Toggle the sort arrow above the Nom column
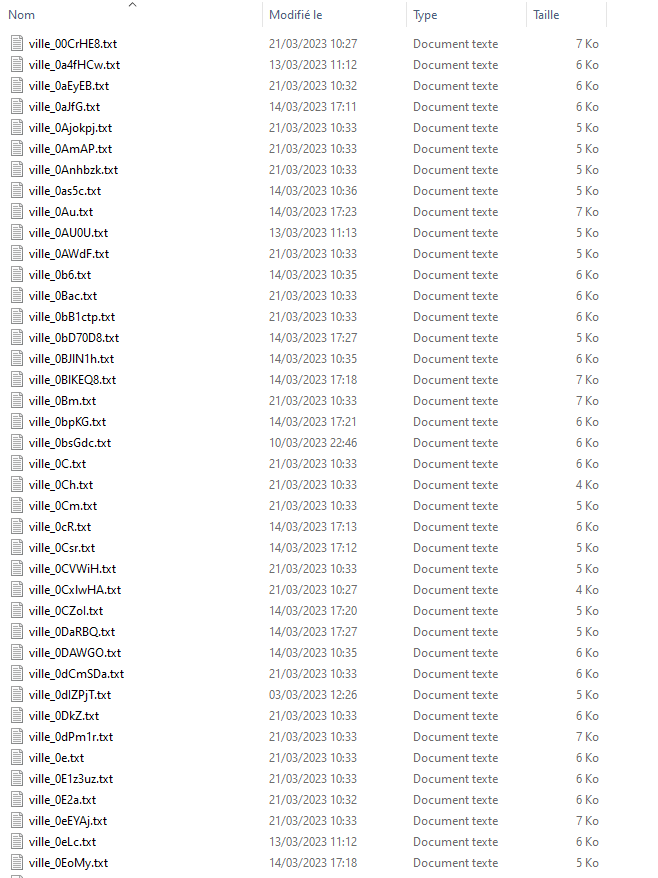 click(x=133, y=4)
